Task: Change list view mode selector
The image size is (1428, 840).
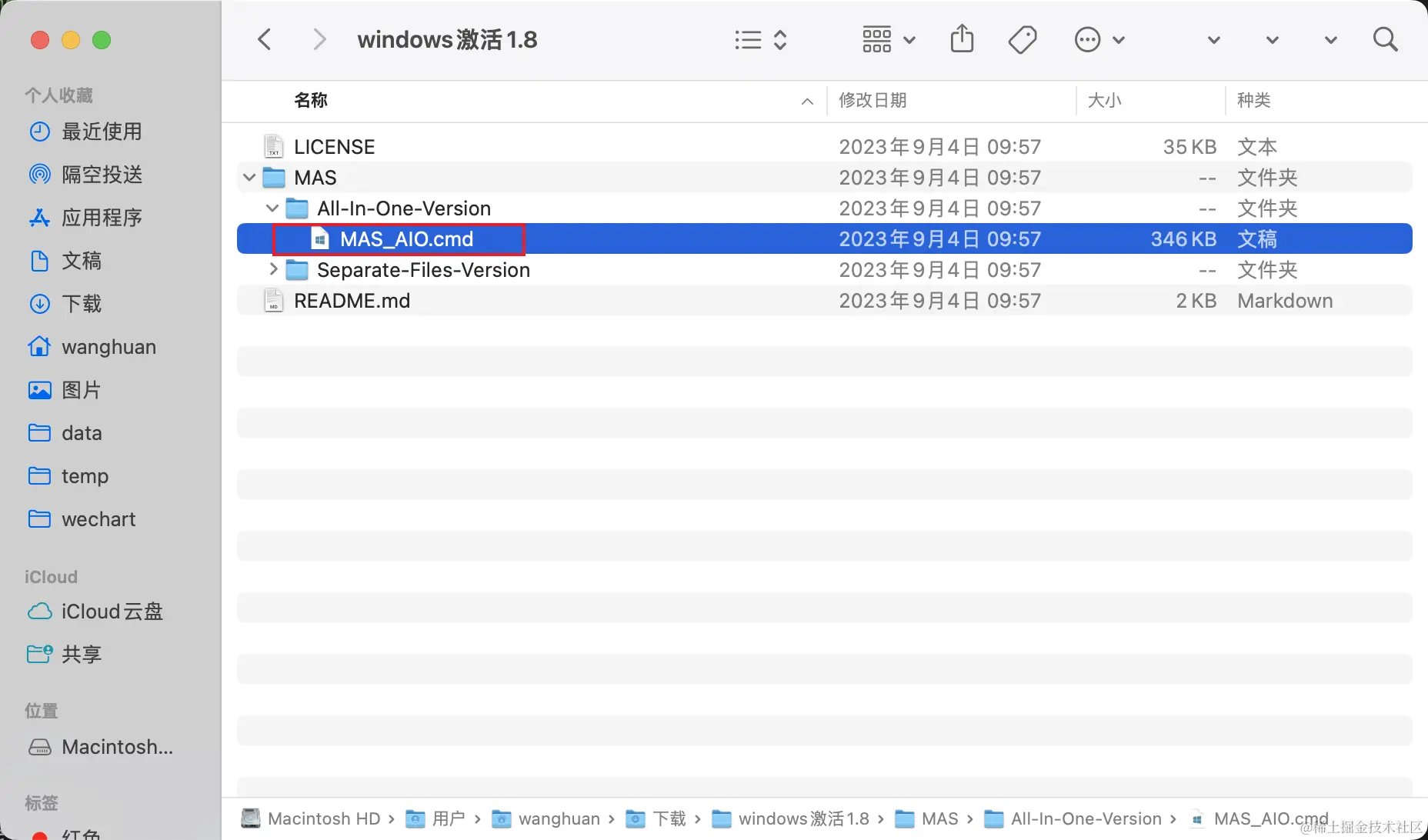Action: pyautogui.click(x=760, y=39)
